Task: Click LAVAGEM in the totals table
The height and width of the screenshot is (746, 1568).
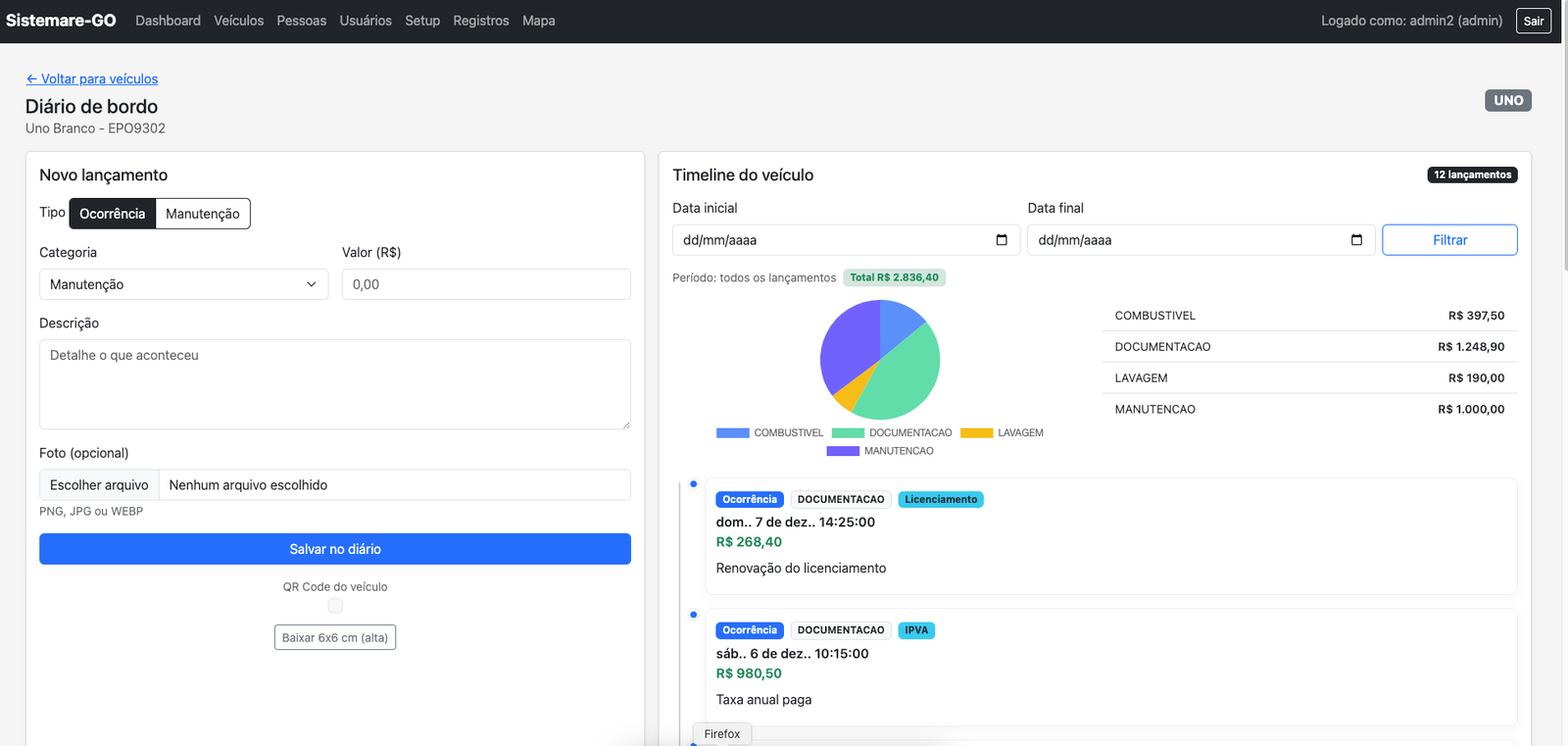Action: click(1142, 378)
